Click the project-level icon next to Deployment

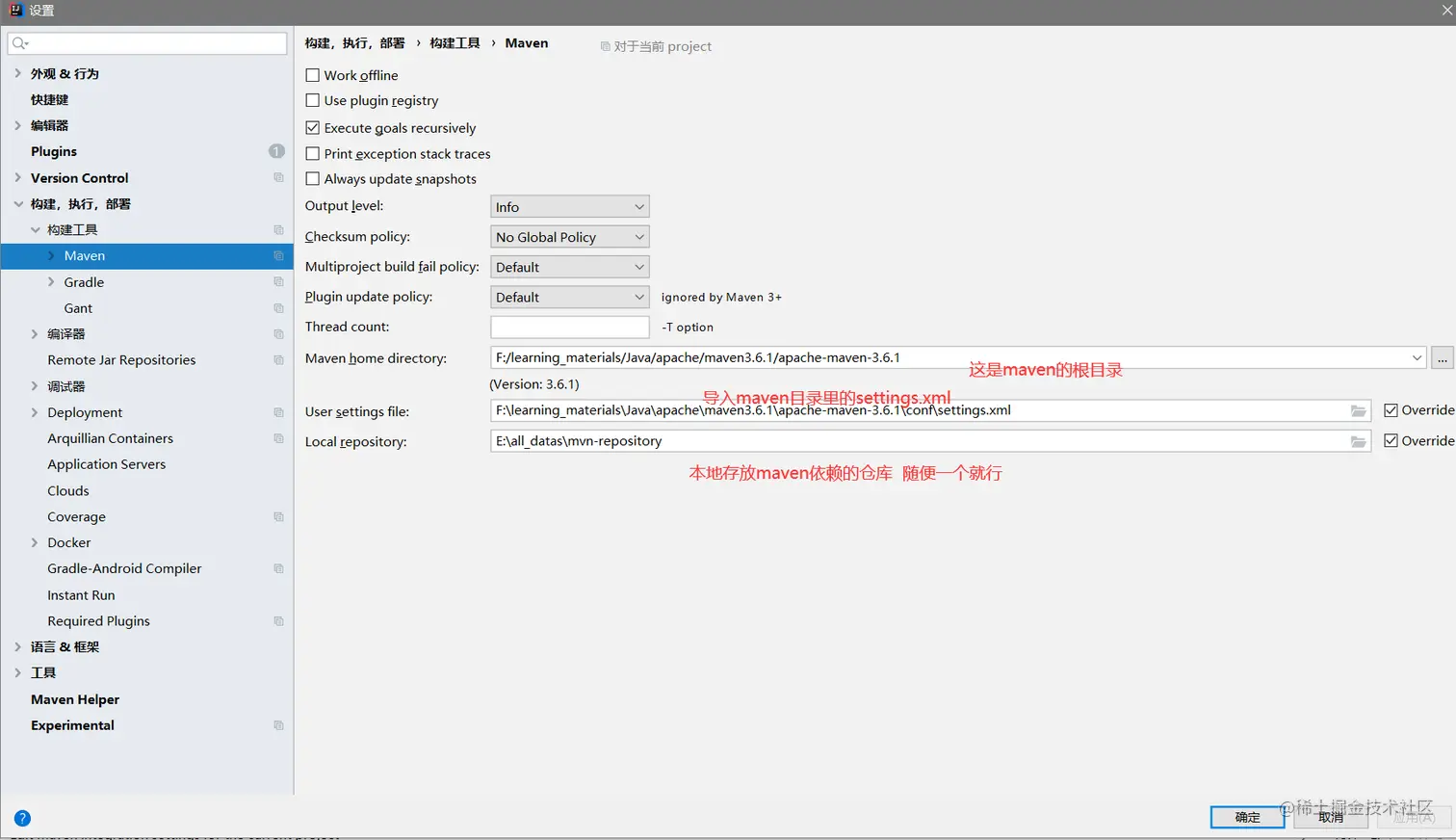pos(278,412)
